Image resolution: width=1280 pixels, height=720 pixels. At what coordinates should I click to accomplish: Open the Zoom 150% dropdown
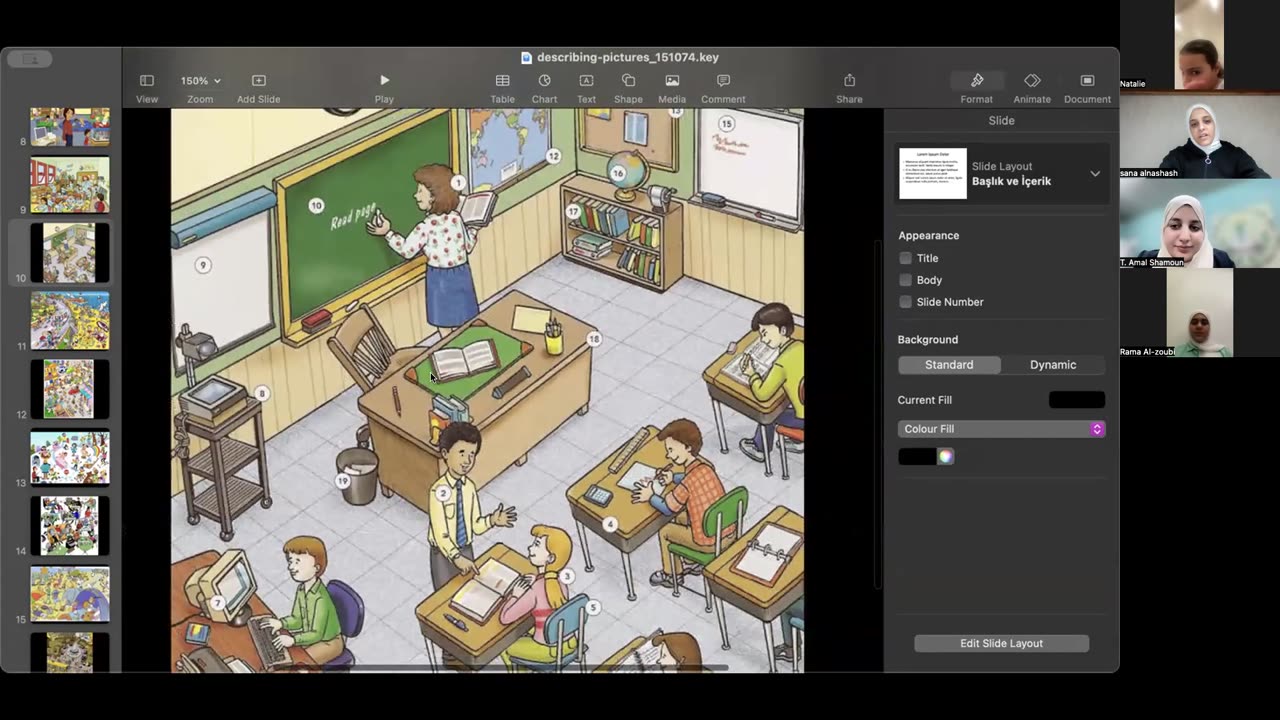tap(200, 80)
